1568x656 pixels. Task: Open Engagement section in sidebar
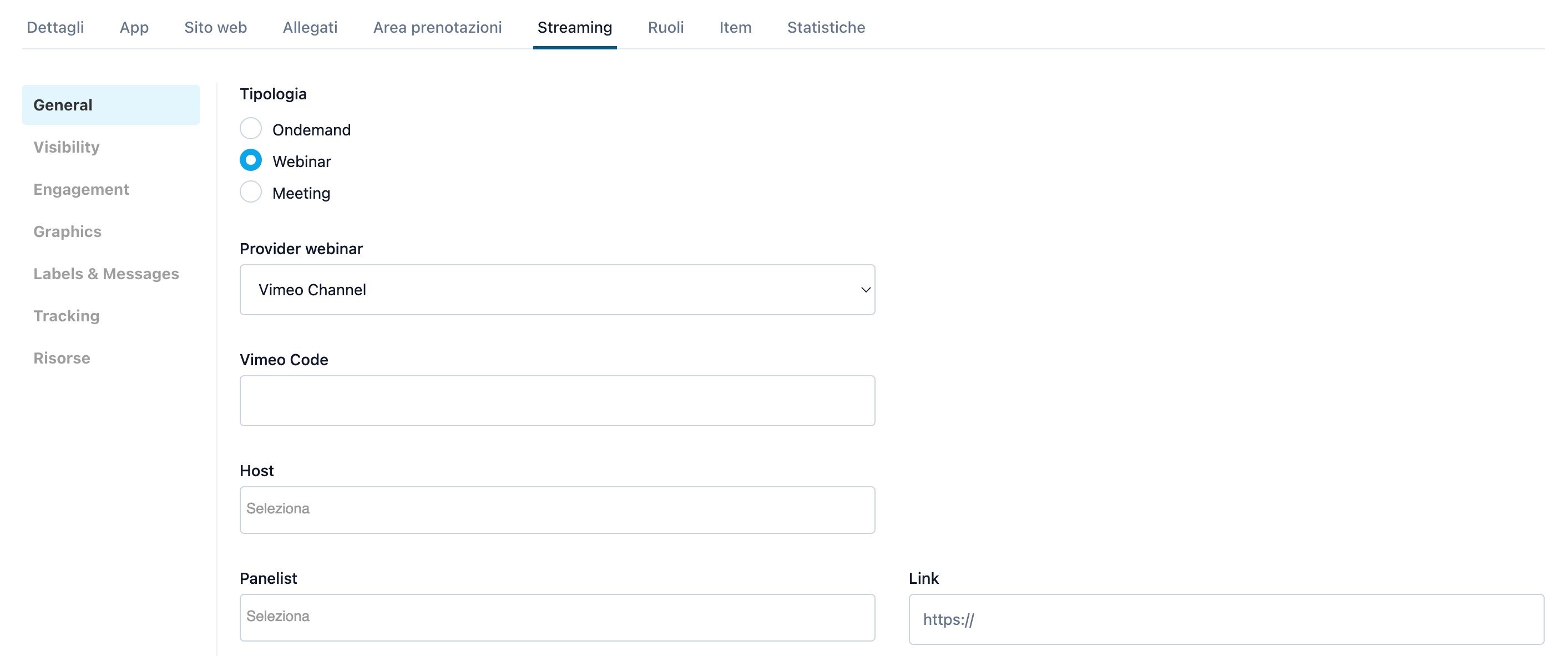(x=81, y=189)
